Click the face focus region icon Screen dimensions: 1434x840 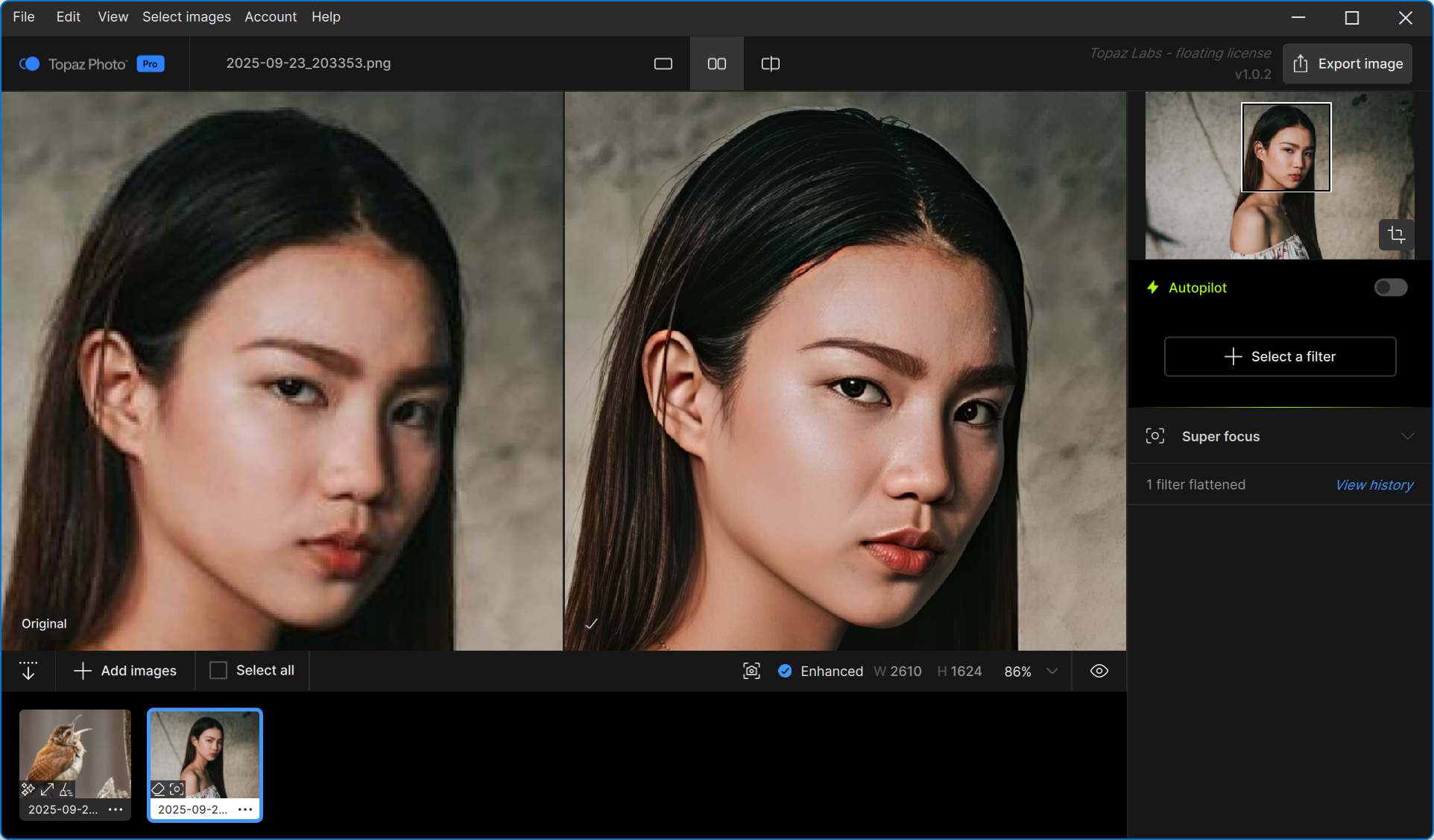(751, 671)
